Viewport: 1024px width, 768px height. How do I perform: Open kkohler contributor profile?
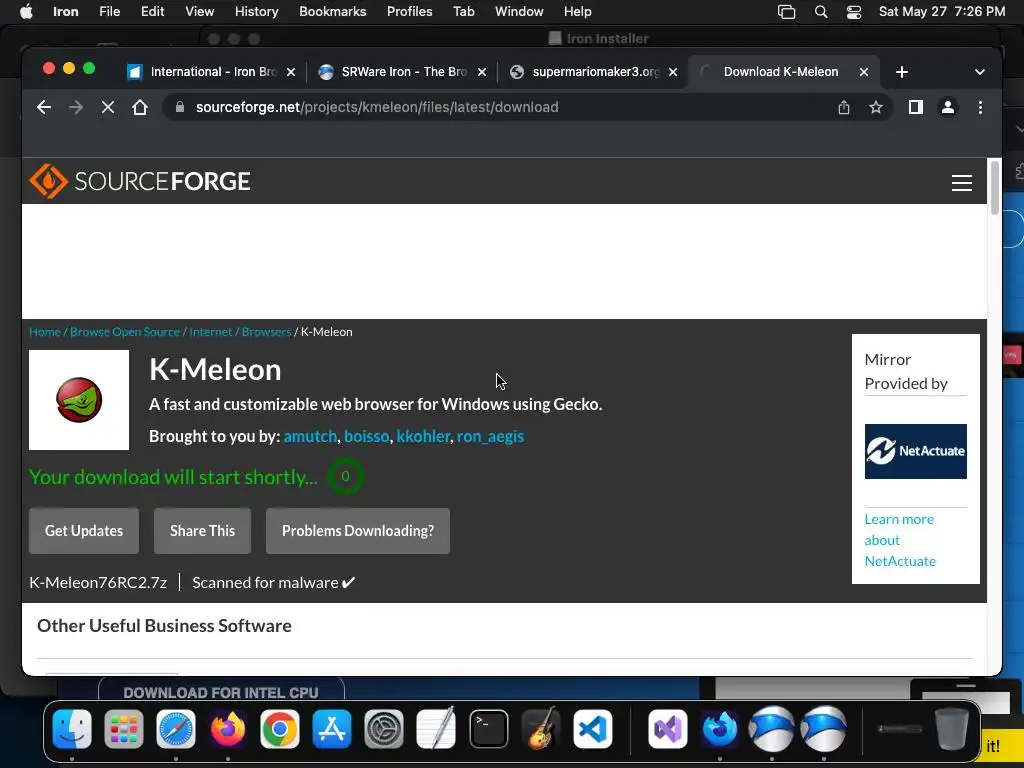(423, 436)
